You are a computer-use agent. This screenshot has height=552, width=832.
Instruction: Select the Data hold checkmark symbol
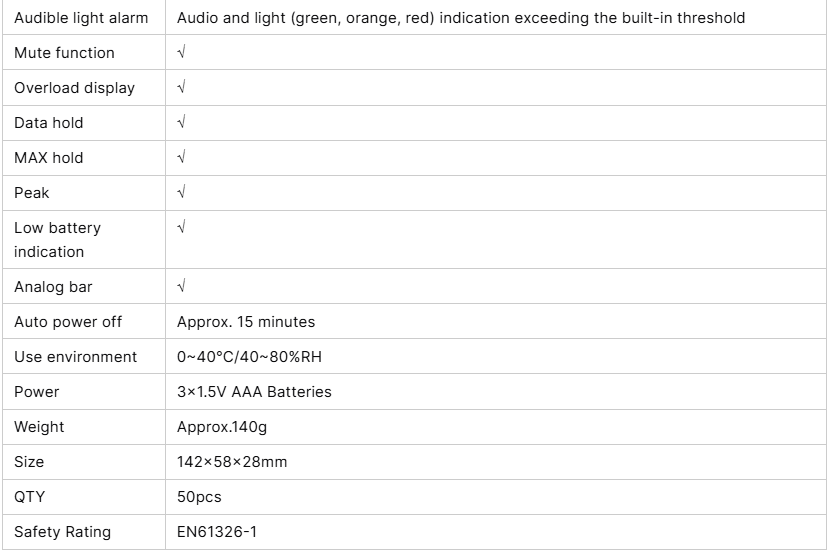[x=181, y=122]
